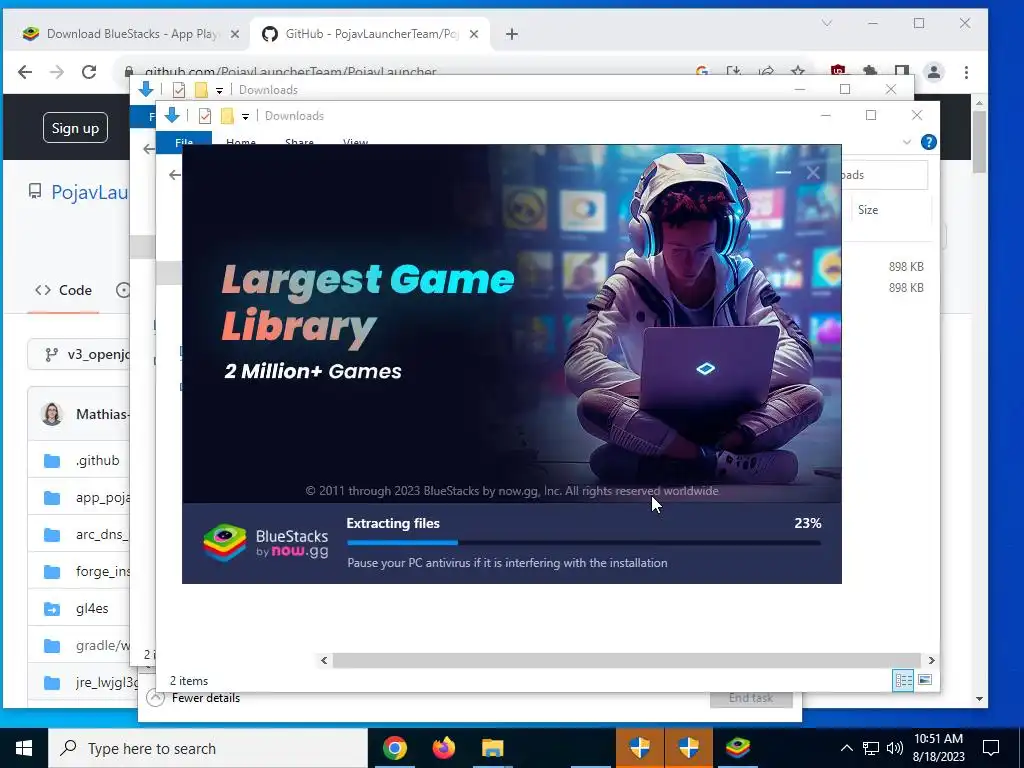This screenshot has width=1024, height=768.
Task: Open Quick Access dropdown in the back Downloads window
Action: pyautogui.click(x=219, y=90)
